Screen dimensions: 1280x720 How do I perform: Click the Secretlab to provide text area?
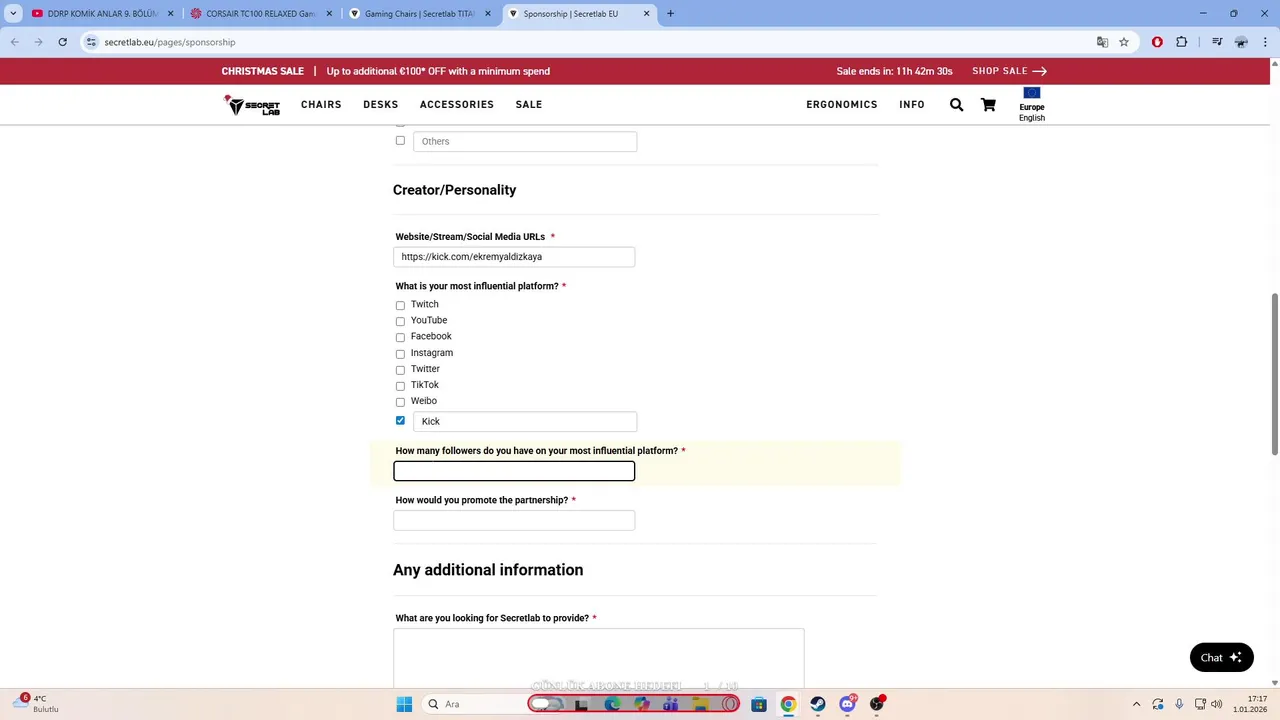(598, 658)
